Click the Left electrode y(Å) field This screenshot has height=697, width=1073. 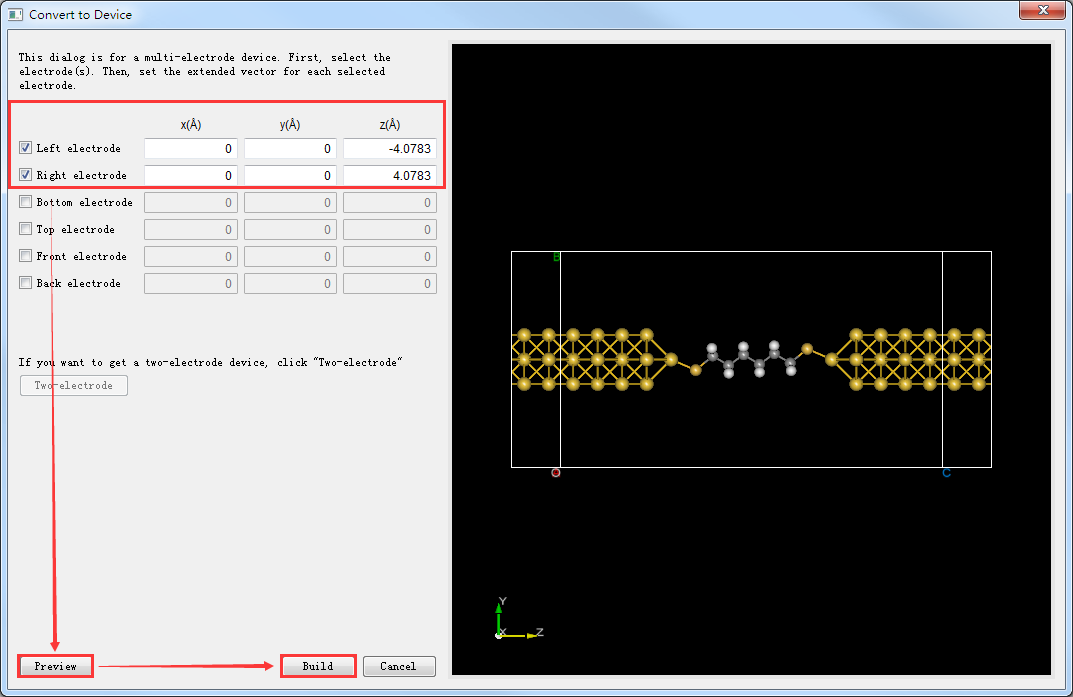(290, 149)
